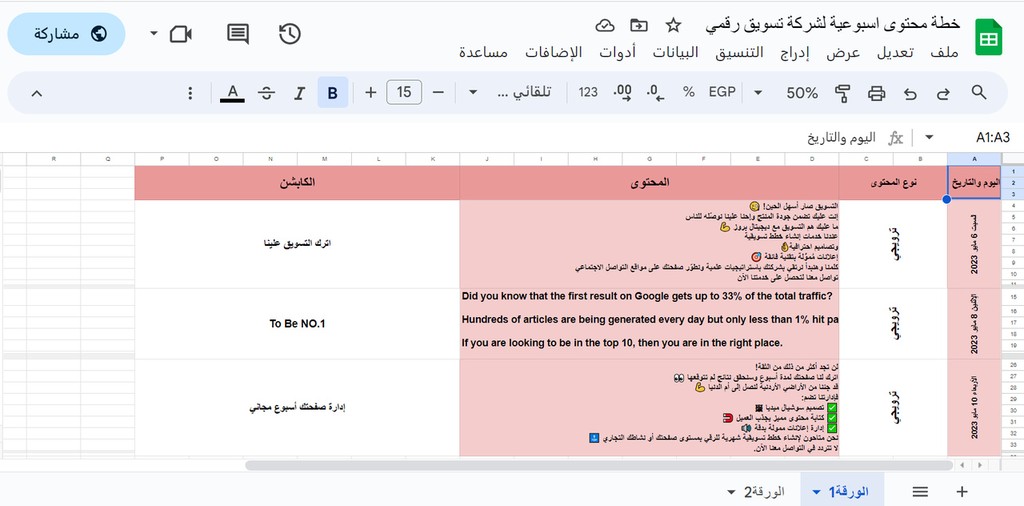Search the menus with magnifier icon
Screen dimensions: 1024x506
(x=978, y=93)
